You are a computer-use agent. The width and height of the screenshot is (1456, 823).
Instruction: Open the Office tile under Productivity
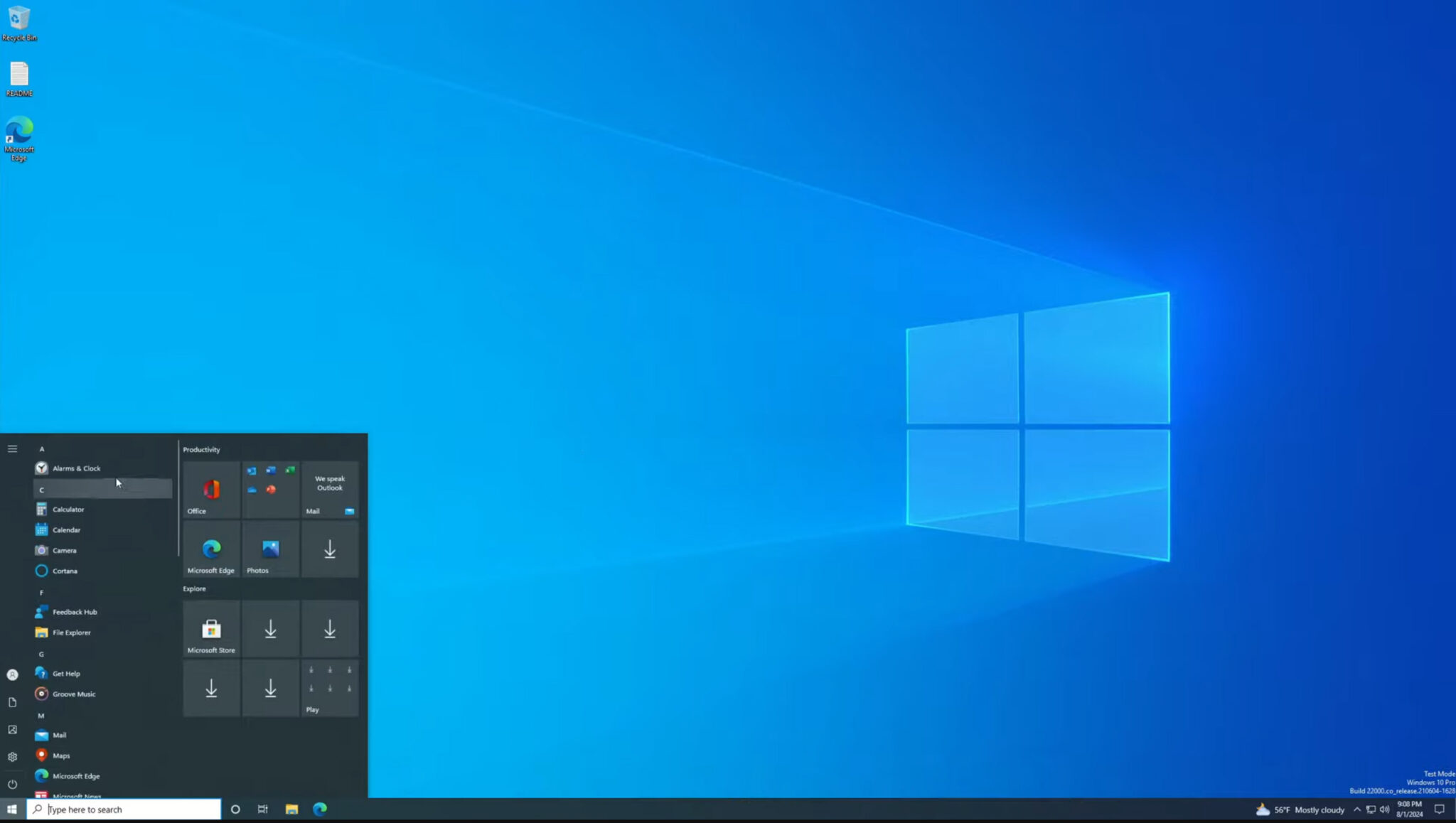click(x=210, y=489)
